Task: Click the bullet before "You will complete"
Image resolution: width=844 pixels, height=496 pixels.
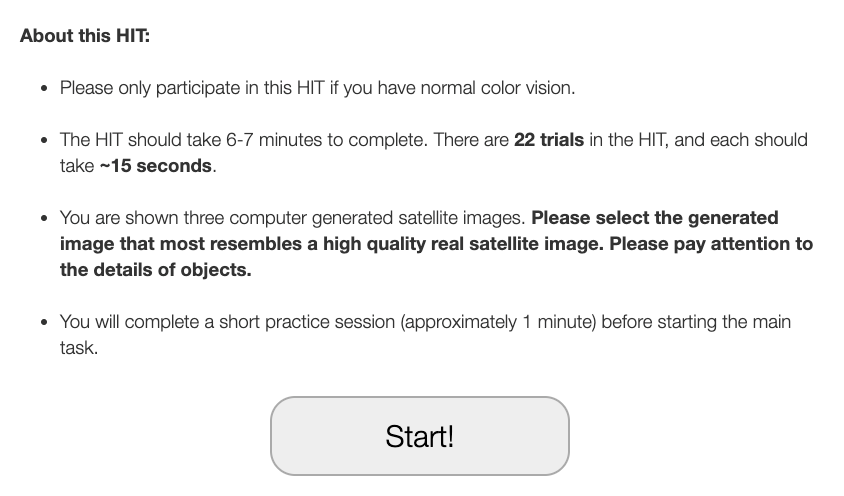Action: pyautogui.click(x=45, y=323)
